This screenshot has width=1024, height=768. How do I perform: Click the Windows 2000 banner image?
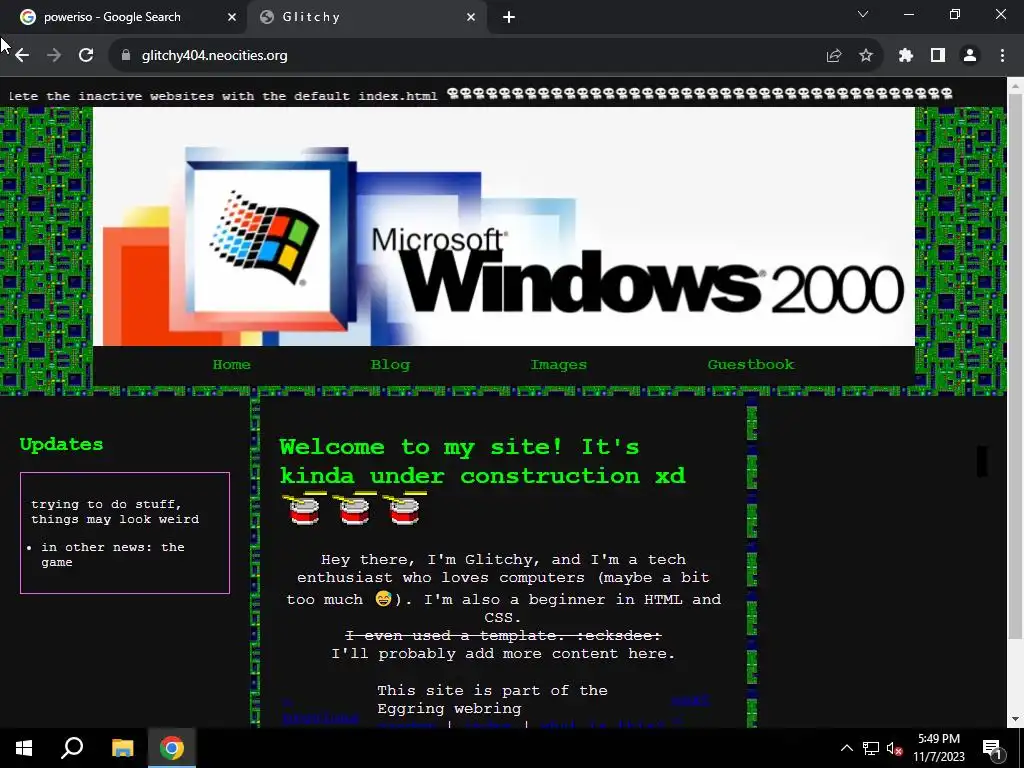(x=504, y=227)
